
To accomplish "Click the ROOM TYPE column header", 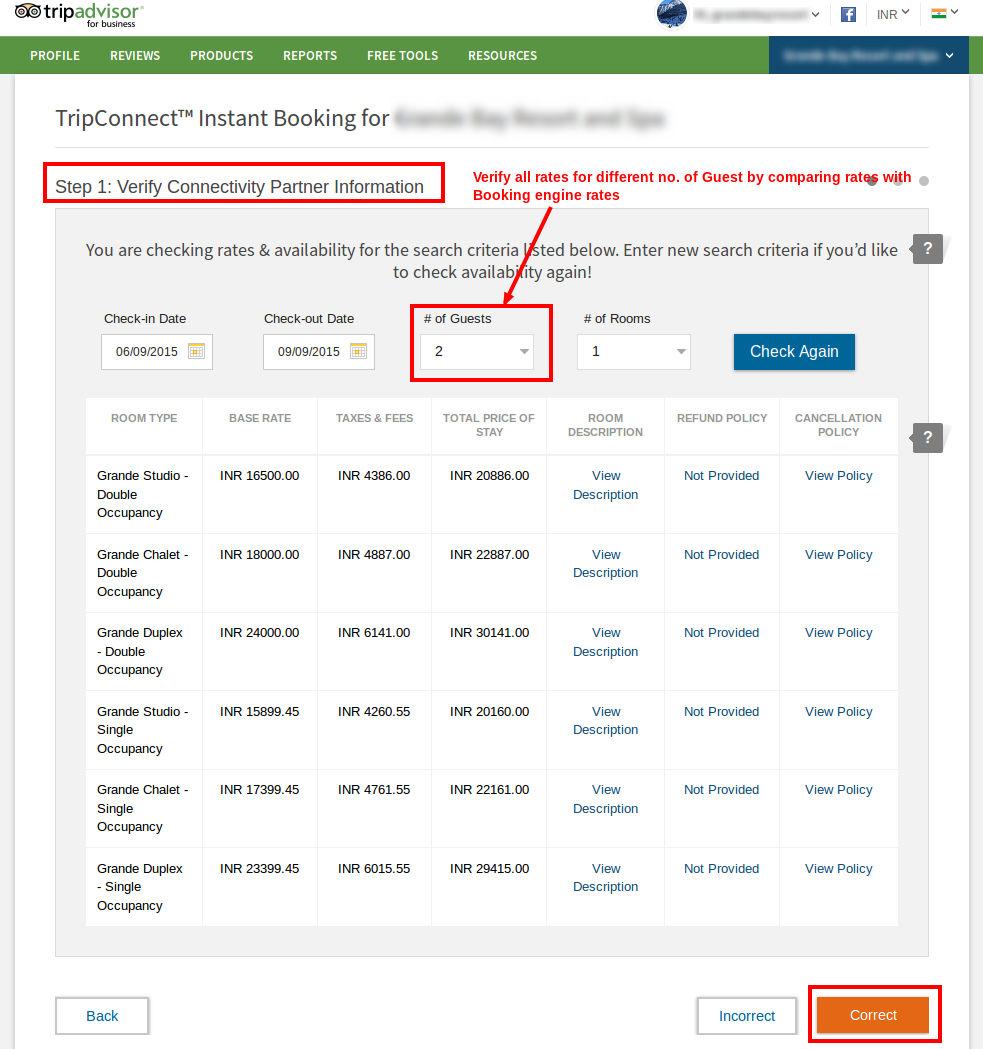I will pyautogui.click(x=144, y=418).
